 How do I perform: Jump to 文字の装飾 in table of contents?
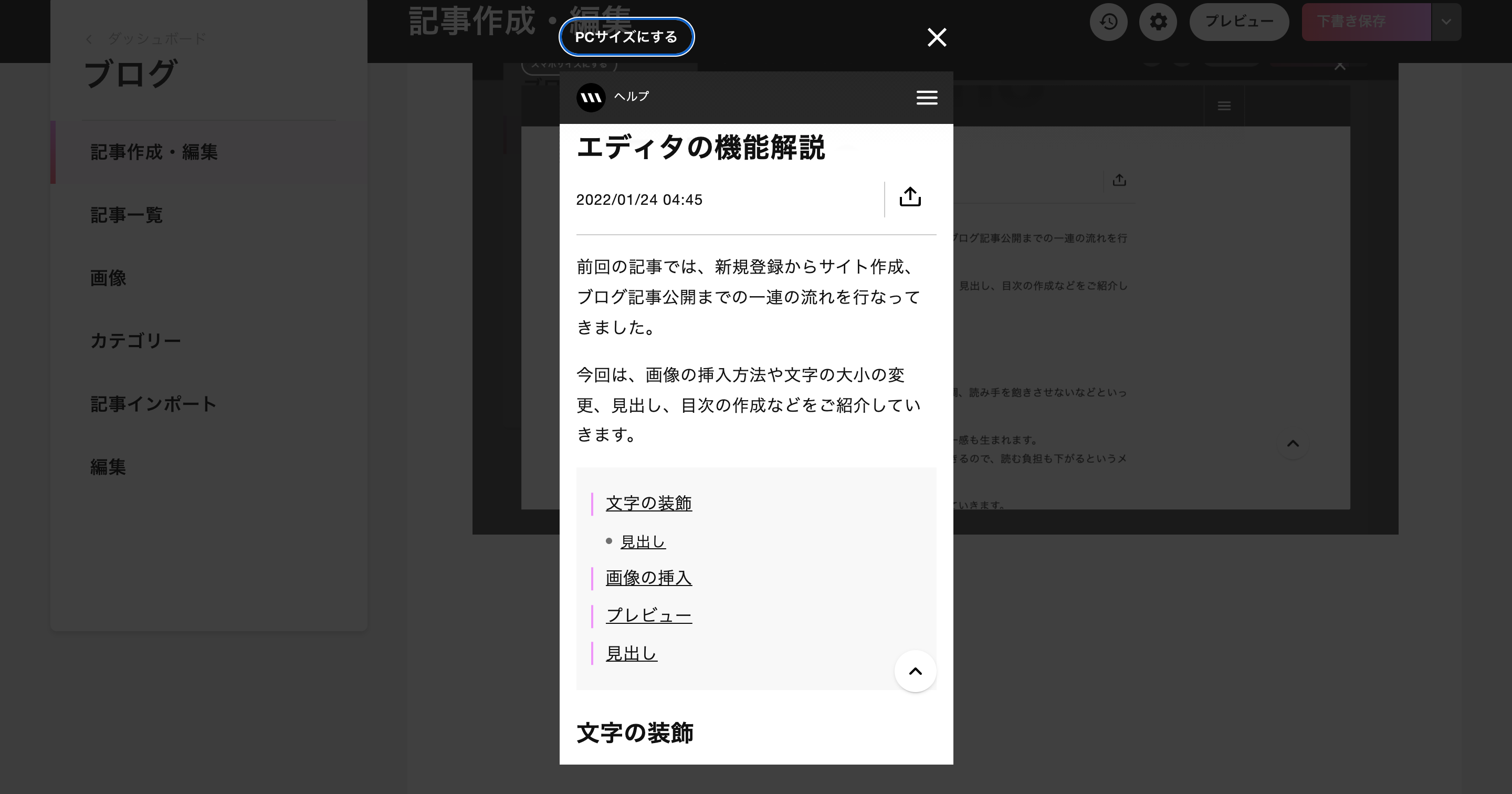pyautogui.click(x=648, y=503)
